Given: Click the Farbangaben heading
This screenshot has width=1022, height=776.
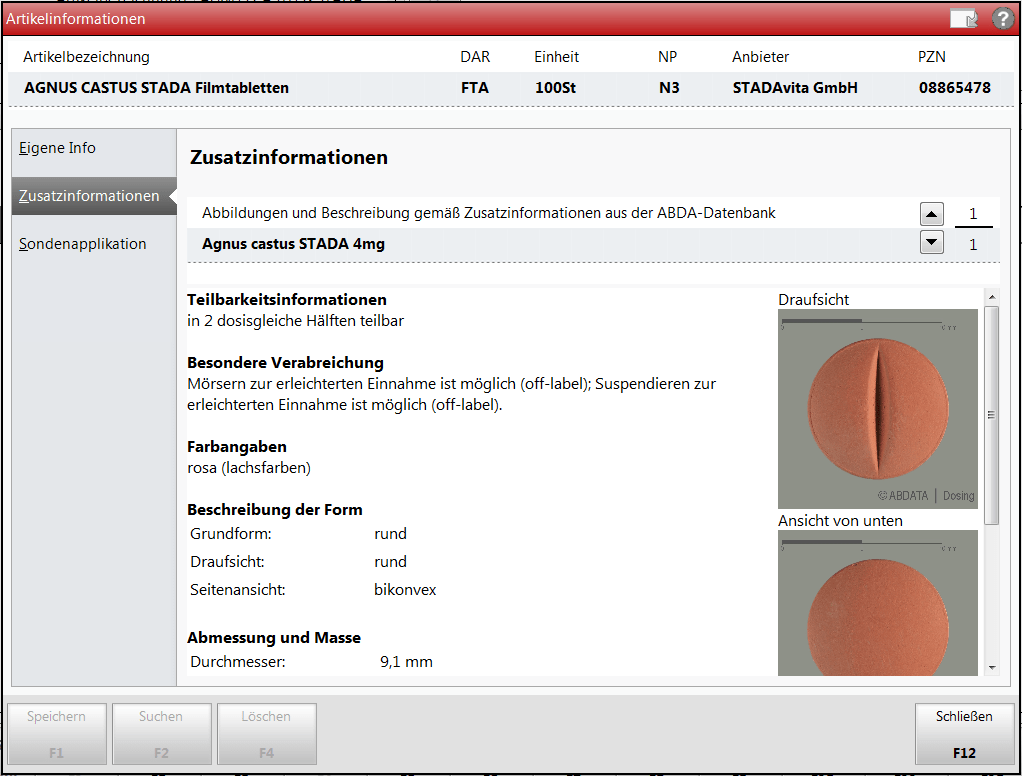Looking at the screenshot, I should click(x=237, y=446).
